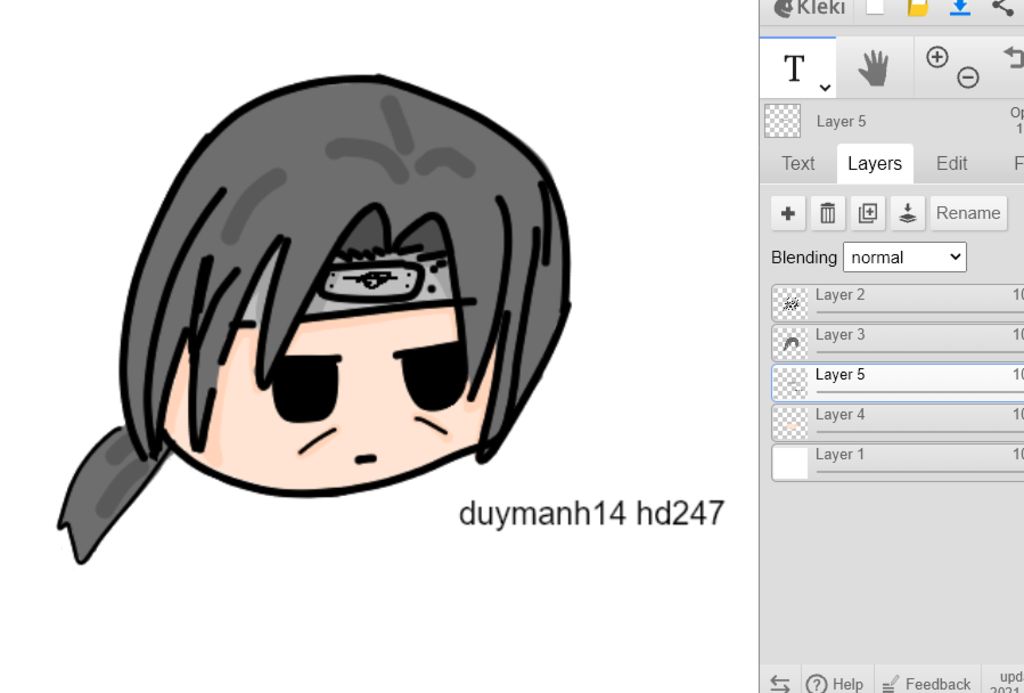1024x693 pixels.
Task: Select Layer 4 in the layer list
Action: tap(897, 423)
